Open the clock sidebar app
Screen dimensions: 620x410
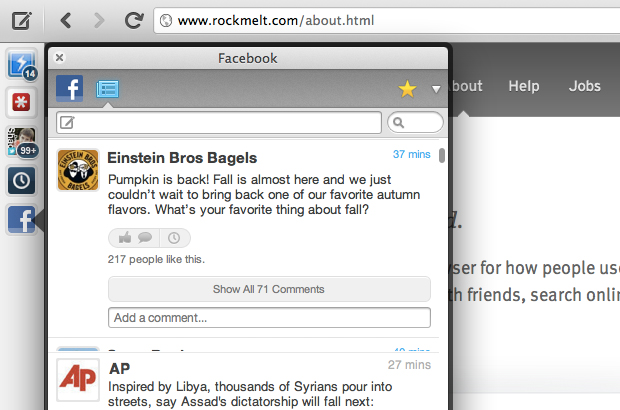(21, 181)
